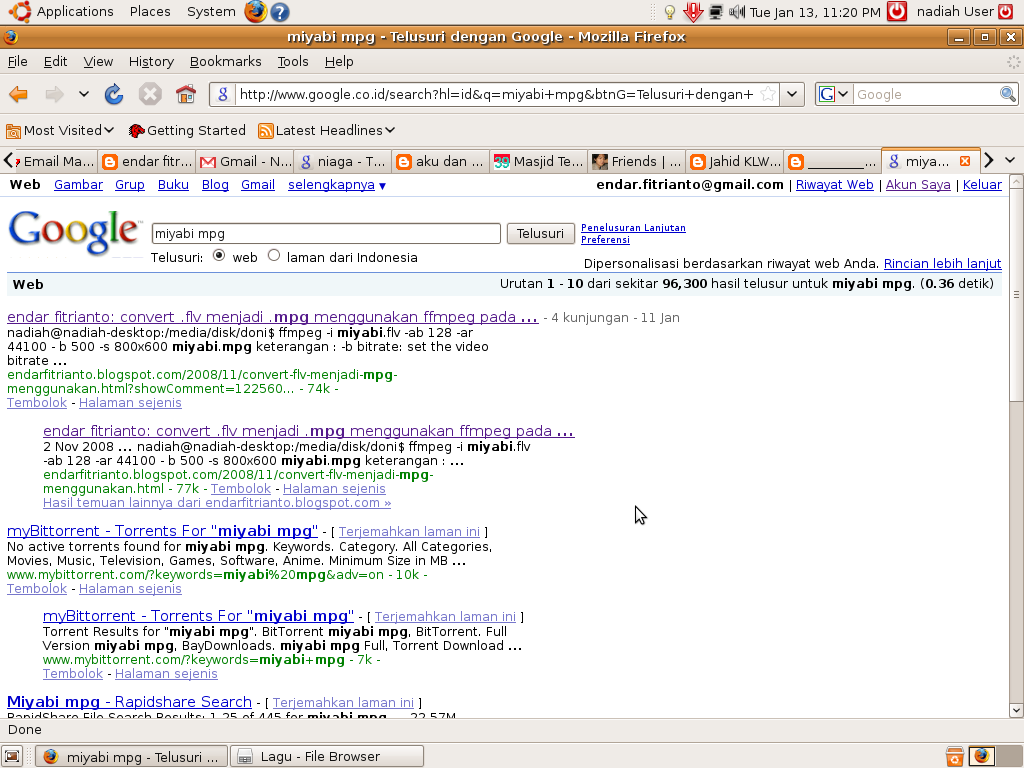Open the History menu
The image size is (1024, 768).
tap(151, 61)
